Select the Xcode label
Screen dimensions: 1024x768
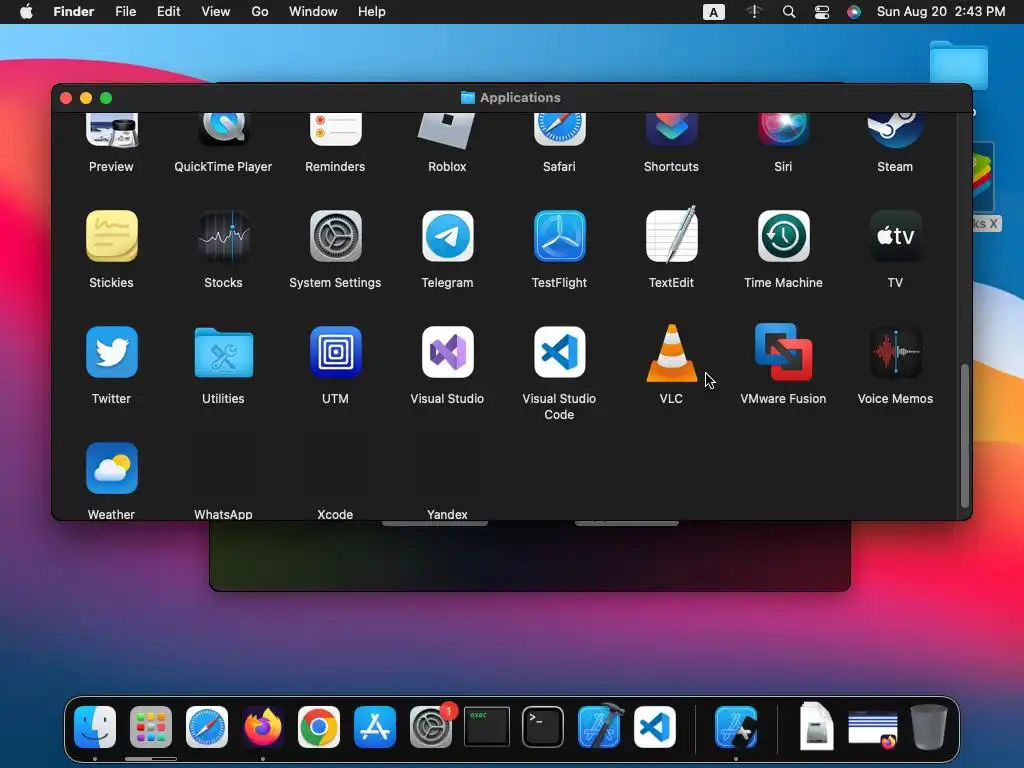336,514
